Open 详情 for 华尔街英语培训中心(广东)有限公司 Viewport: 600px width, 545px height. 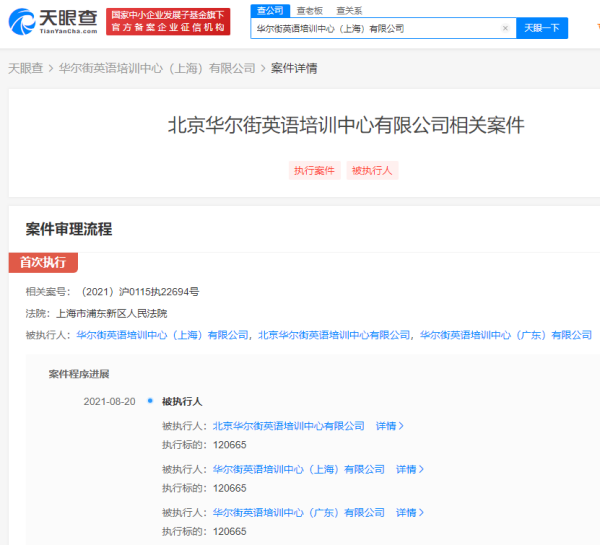(410, 512)
